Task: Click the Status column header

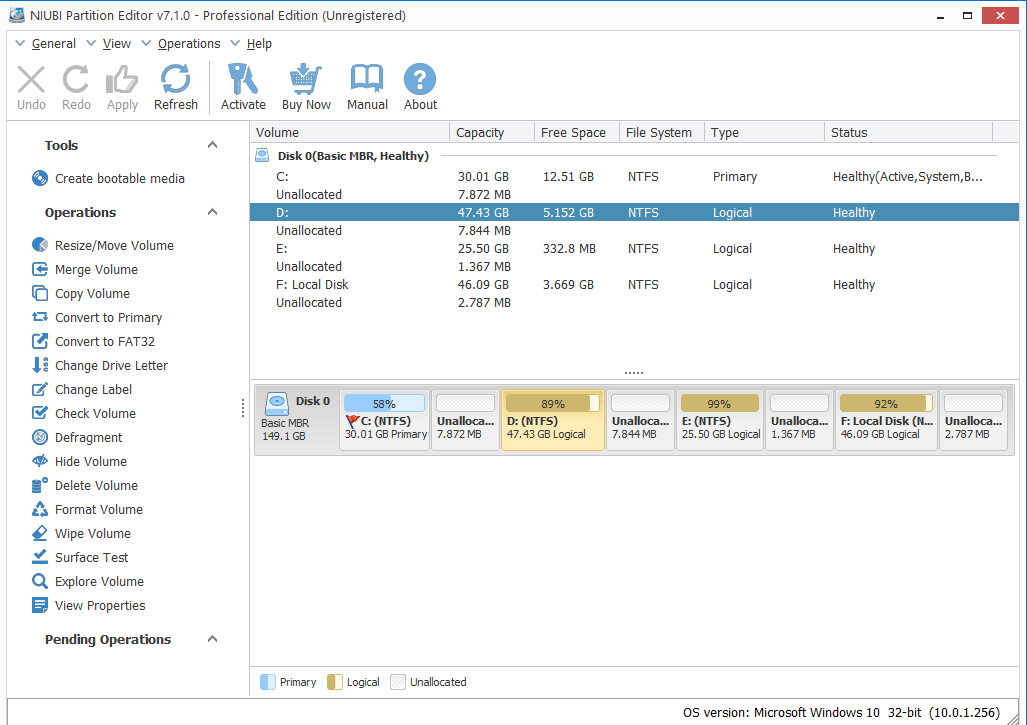Action: [x=908, y=132]
